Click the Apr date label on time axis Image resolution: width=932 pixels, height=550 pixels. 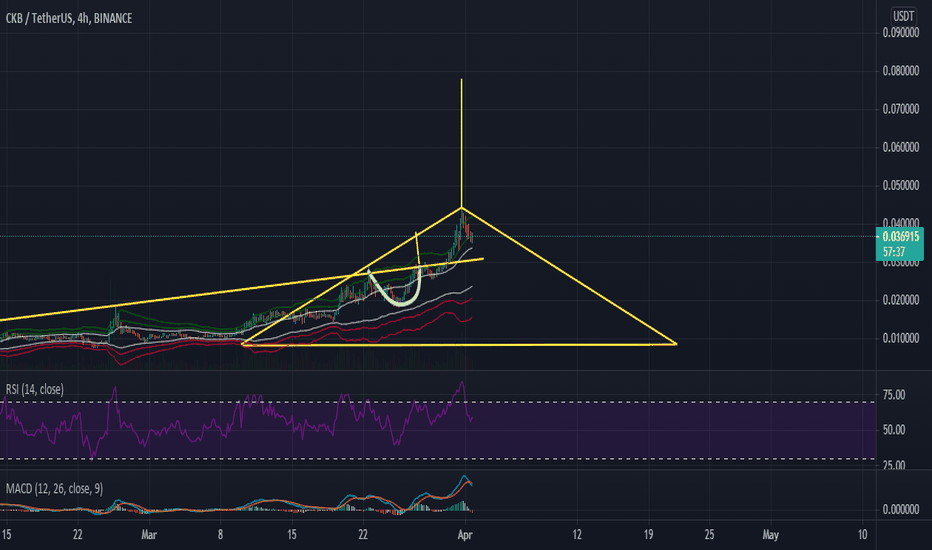[465, 535]
